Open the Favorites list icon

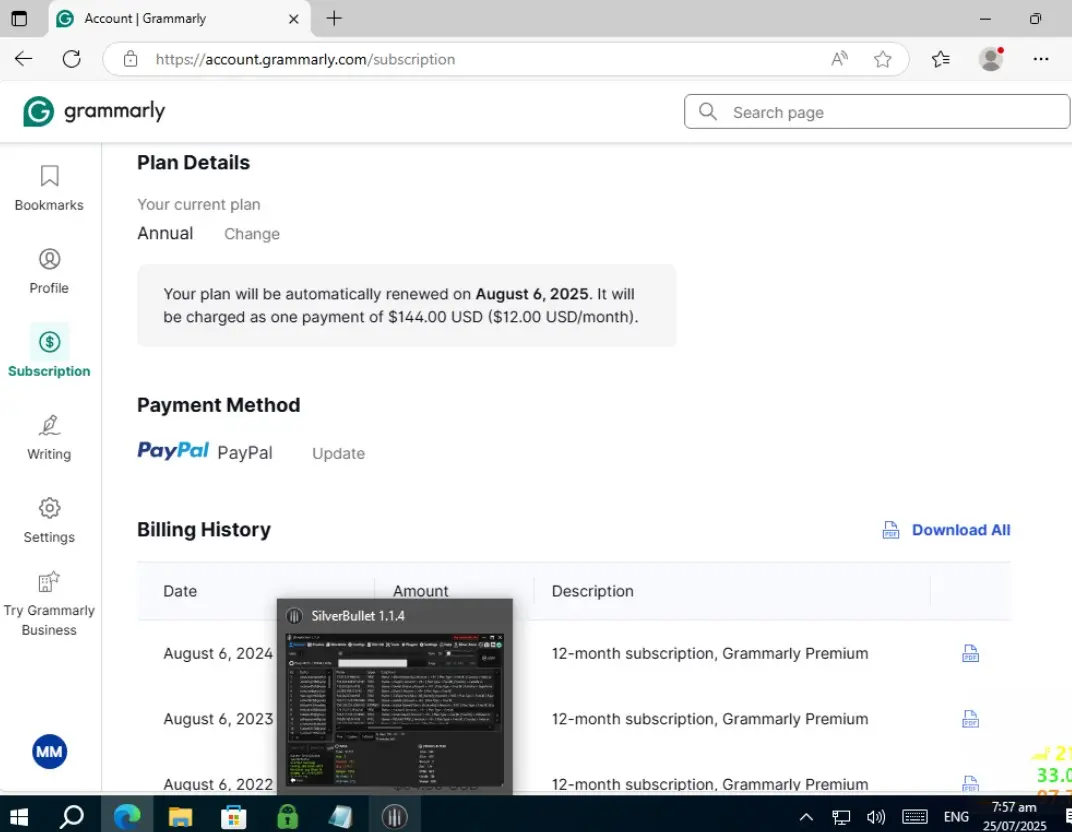tap(941, 59)
